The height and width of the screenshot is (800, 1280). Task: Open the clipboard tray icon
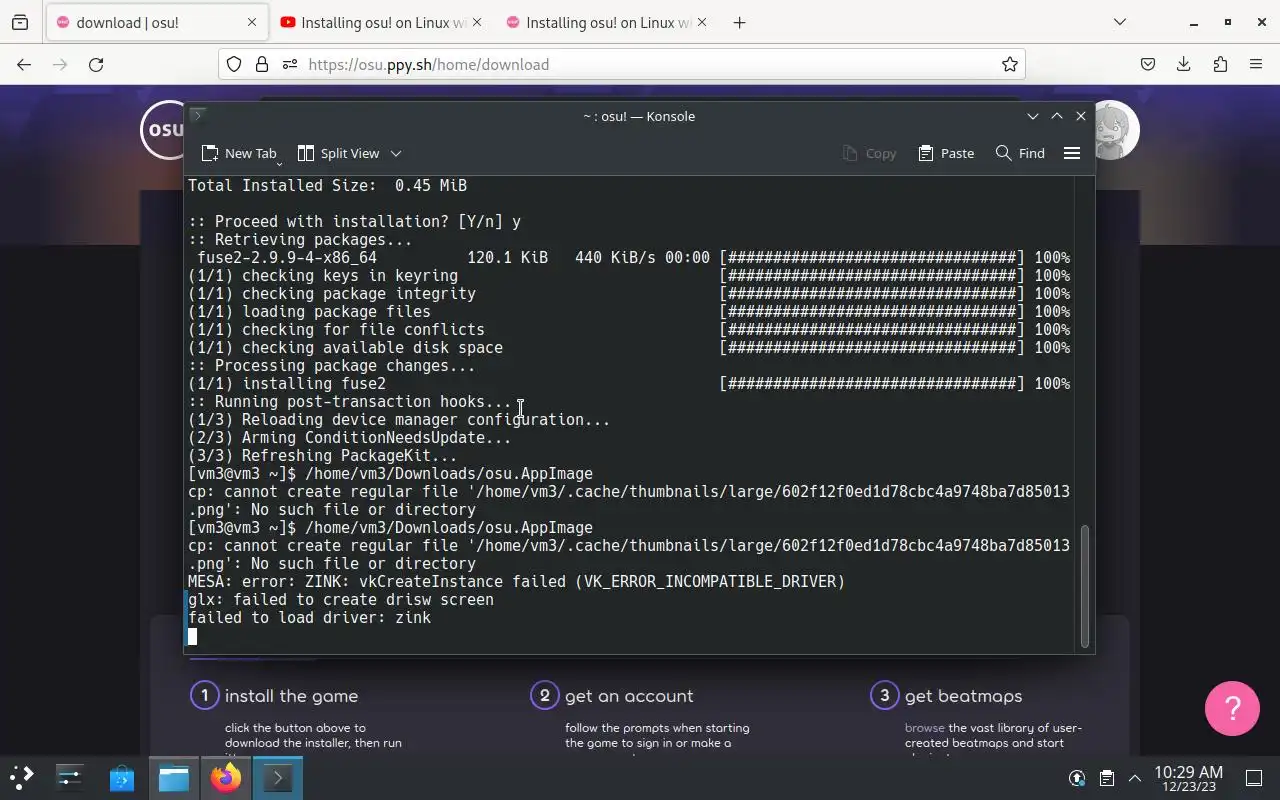coord(1106,778)
